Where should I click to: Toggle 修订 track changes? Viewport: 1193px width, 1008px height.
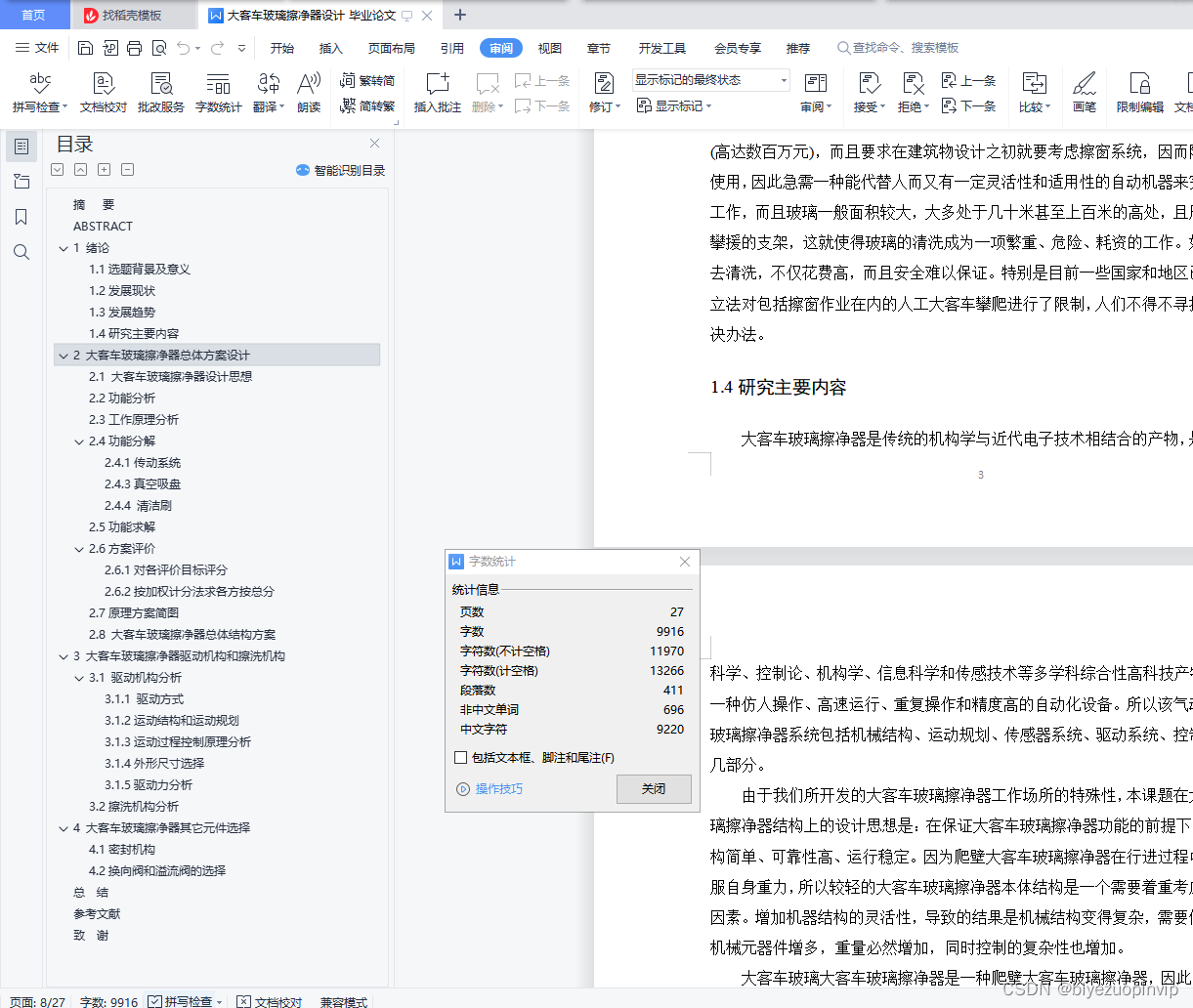point(604,93)
